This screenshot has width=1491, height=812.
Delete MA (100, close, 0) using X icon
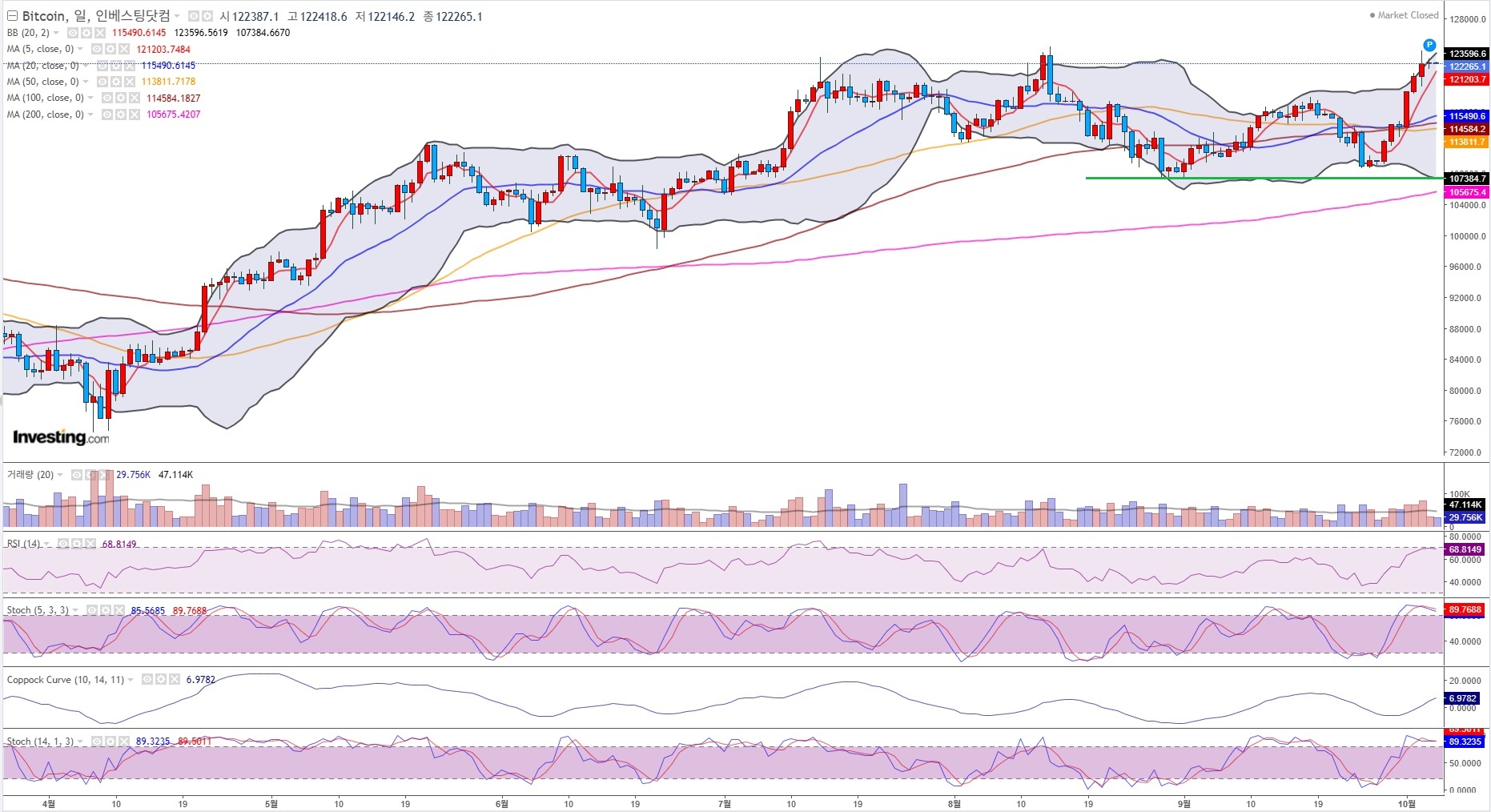pos(135,98)
